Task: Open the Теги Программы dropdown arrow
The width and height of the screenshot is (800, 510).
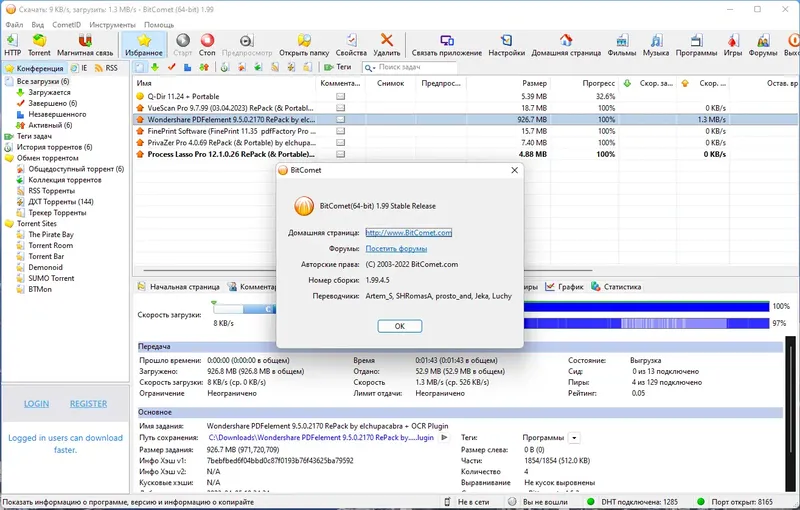Action: click(574, 438)
